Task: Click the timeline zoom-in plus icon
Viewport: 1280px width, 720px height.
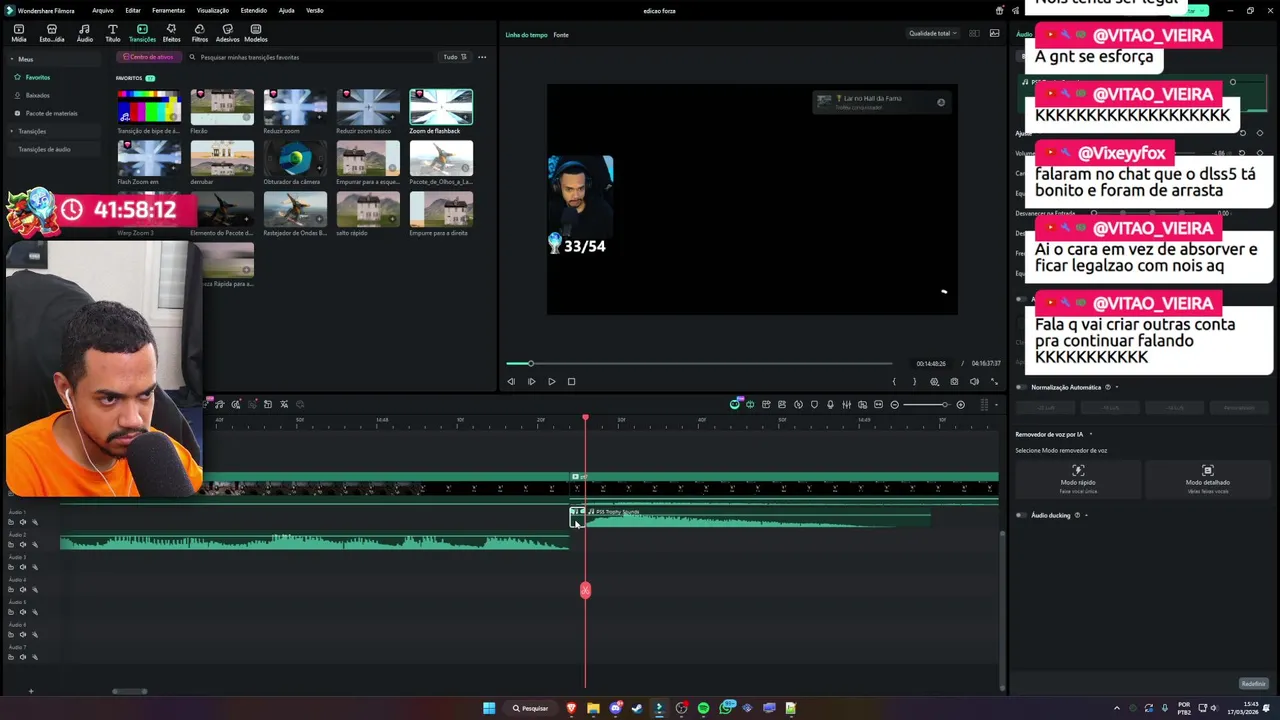Action: [960, 404]
